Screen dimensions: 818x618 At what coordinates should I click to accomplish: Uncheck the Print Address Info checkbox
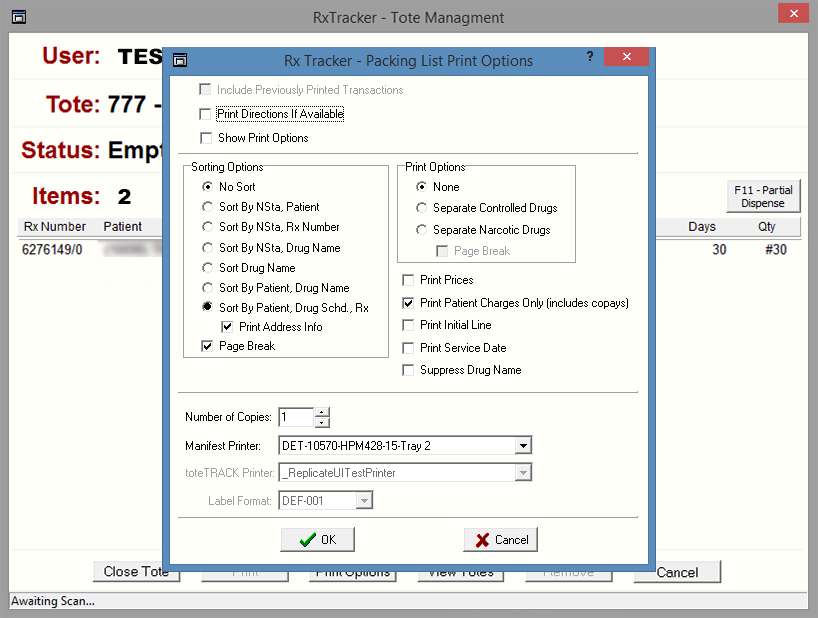point(227,327)
